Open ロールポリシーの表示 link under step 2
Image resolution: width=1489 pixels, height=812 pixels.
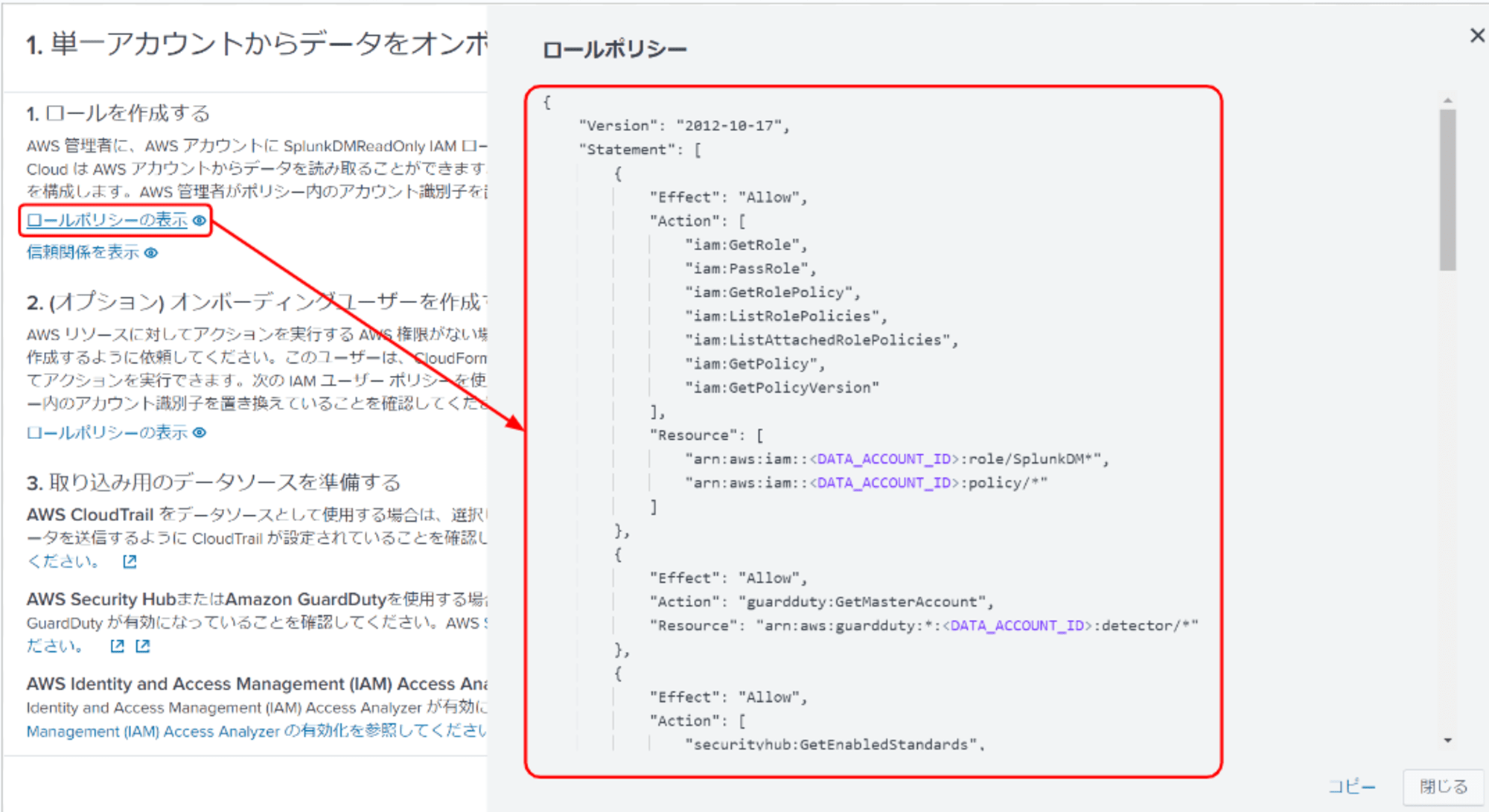pyautogui.click(x=107, y=432)
